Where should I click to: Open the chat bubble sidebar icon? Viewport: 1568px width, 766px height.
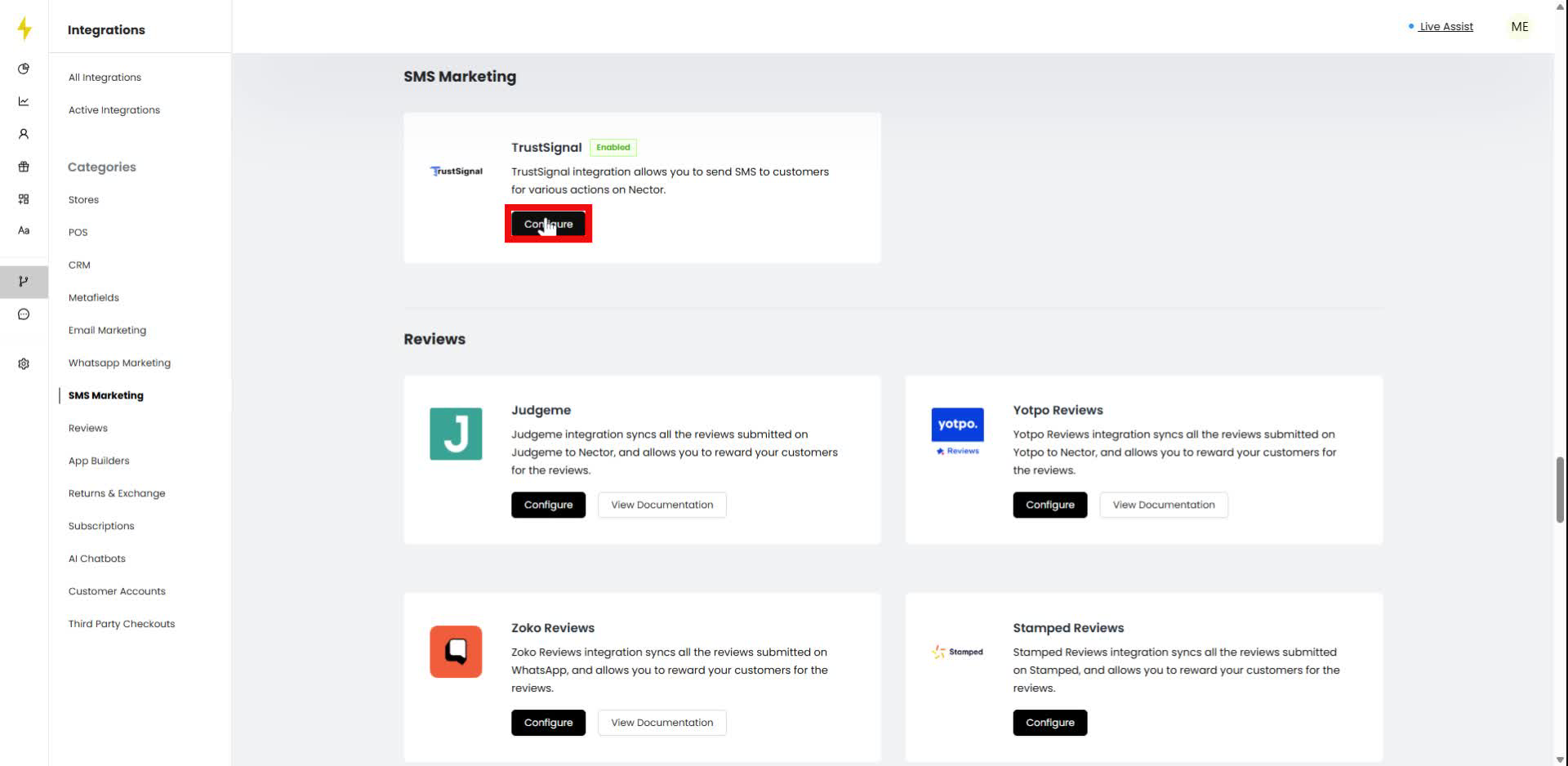coord(24,314)
